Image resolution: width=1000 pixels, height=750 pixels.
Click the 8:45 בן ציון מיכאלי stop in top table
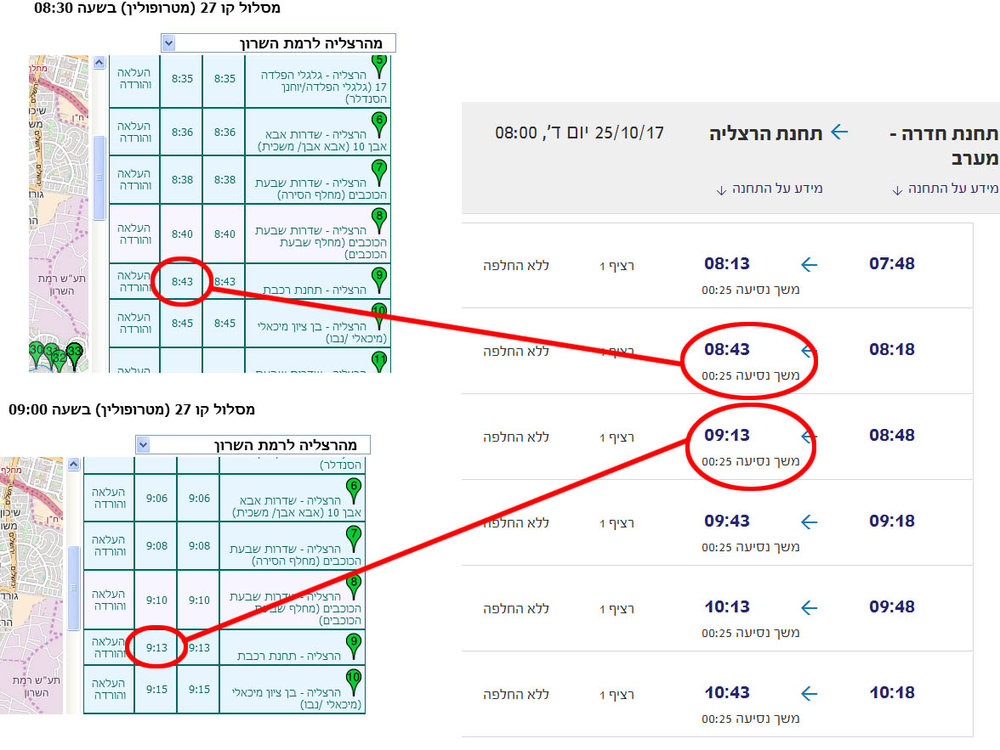coord(250,323)
